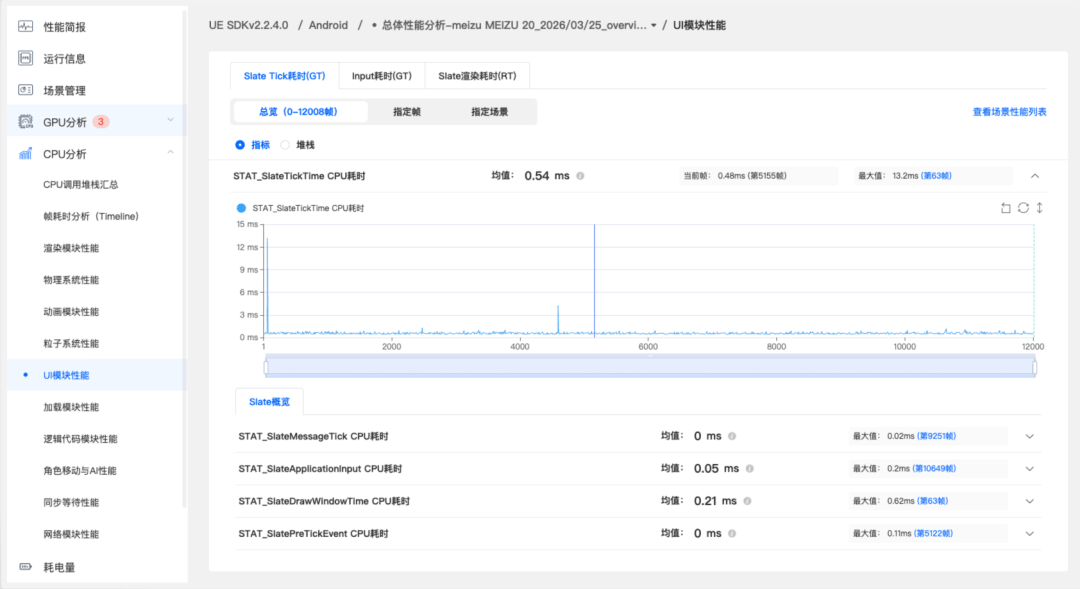Select the 总览 (0–12008帧) segment

(x=298, y=112)
